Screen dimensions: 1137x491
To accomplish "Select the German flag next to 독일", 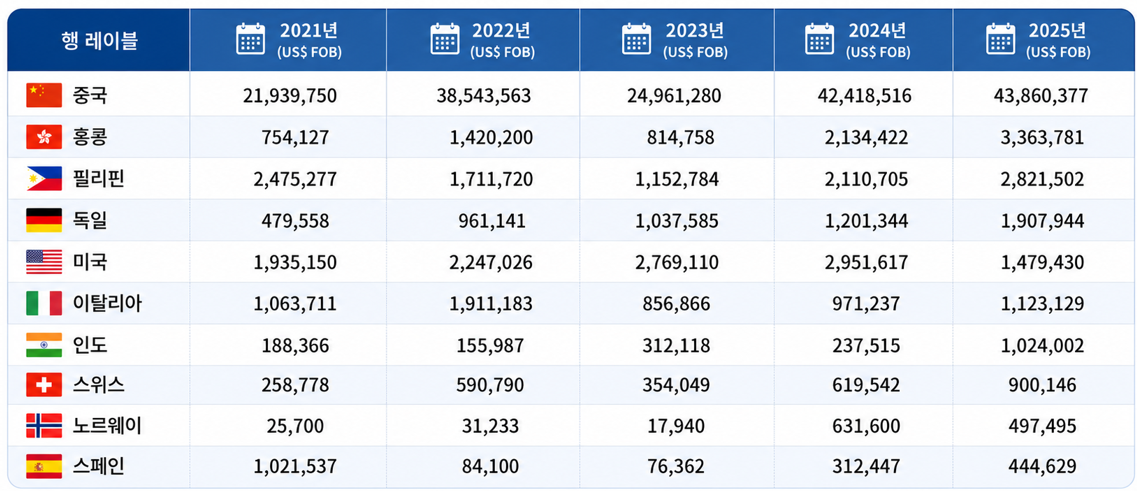I will tap(44, 220).
